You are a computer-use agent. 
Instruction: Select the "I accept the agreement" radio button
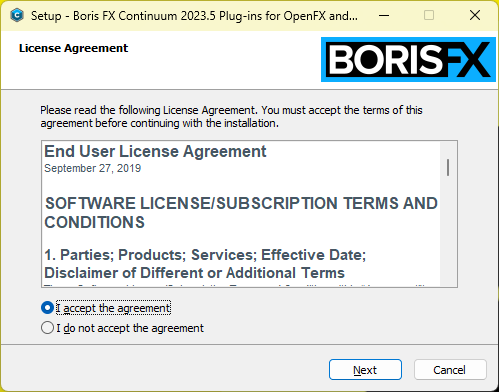(x=47, y=308)
